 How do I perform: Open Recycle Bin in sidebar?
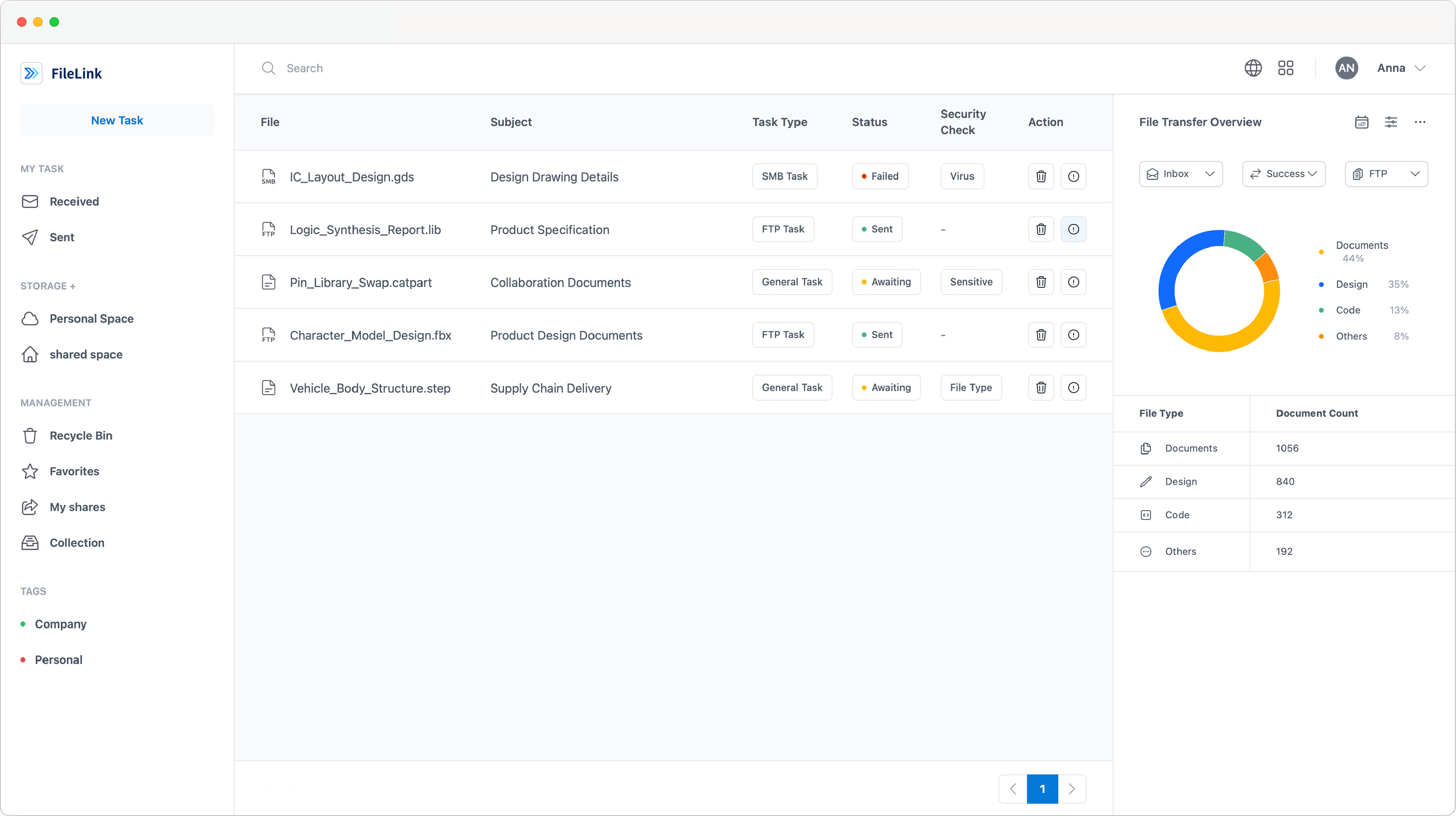pyautogui.click(x=80, y=436)
